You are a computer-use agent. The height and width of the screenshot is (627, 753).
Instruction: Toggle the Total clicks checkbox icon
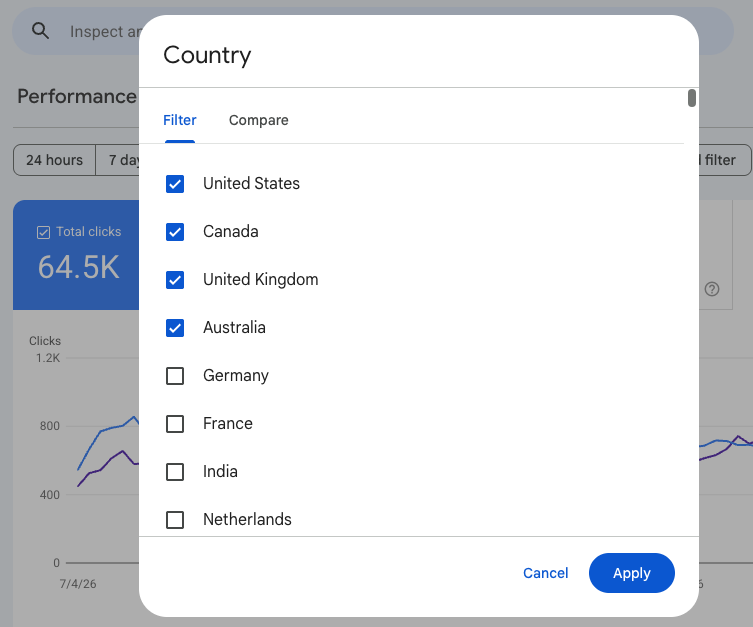43,232
